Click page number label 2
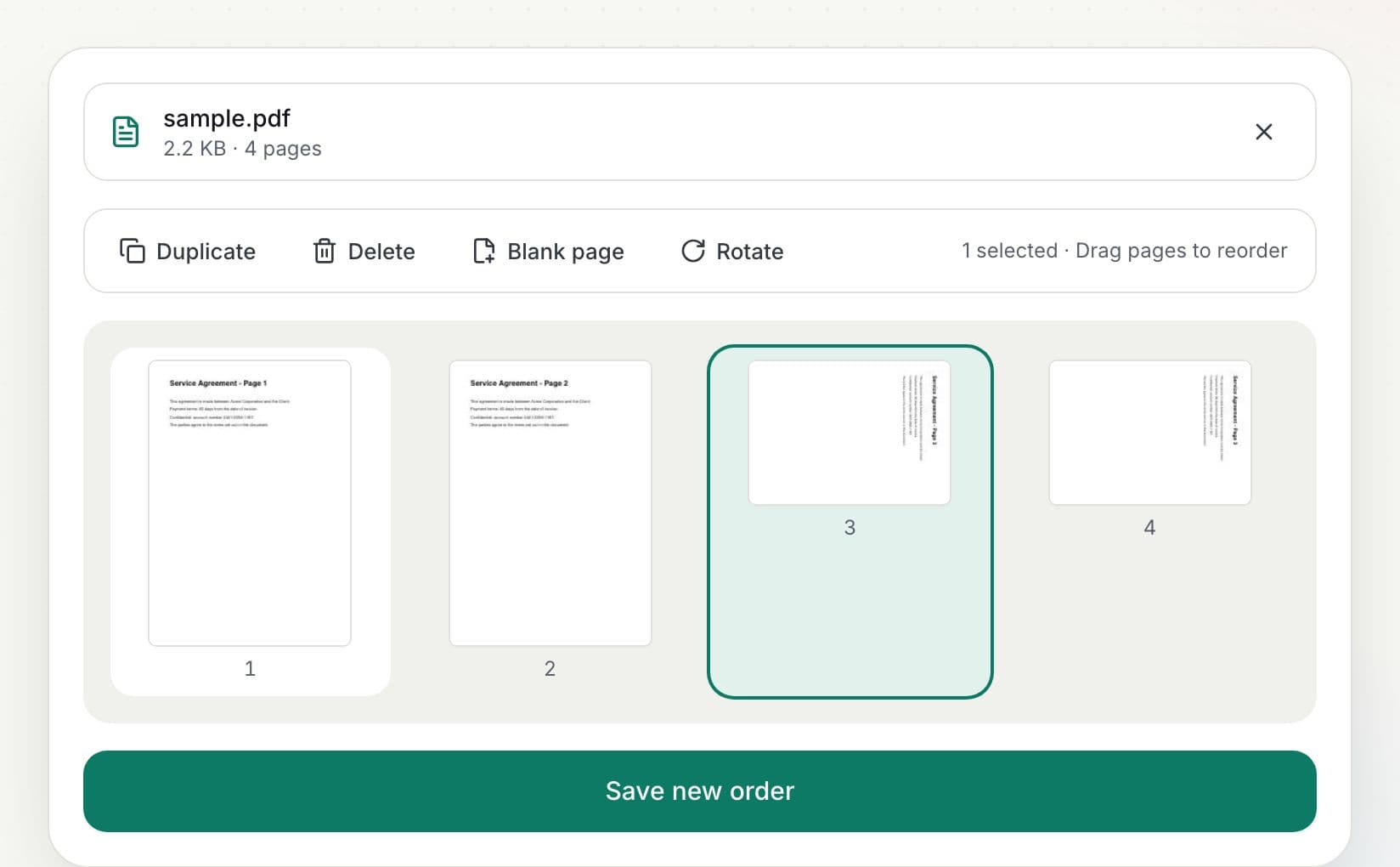The height and width of the screenshot is (867, 1400). (550, 669)
